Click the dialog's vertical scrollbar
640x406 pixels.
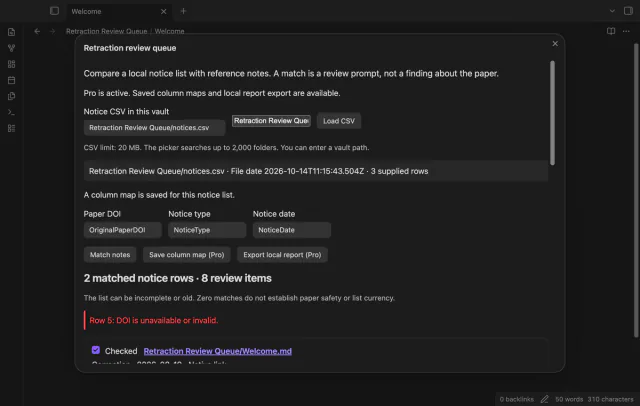(x=552, y=113)
